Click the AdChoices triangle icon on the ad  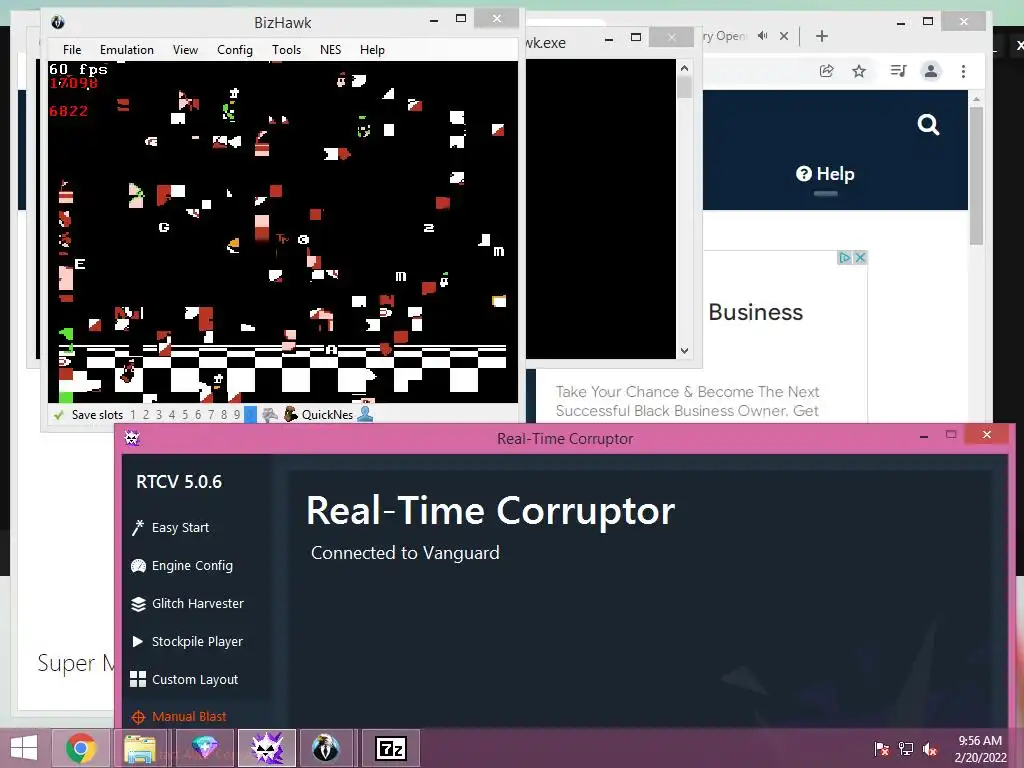pos(844,257)
